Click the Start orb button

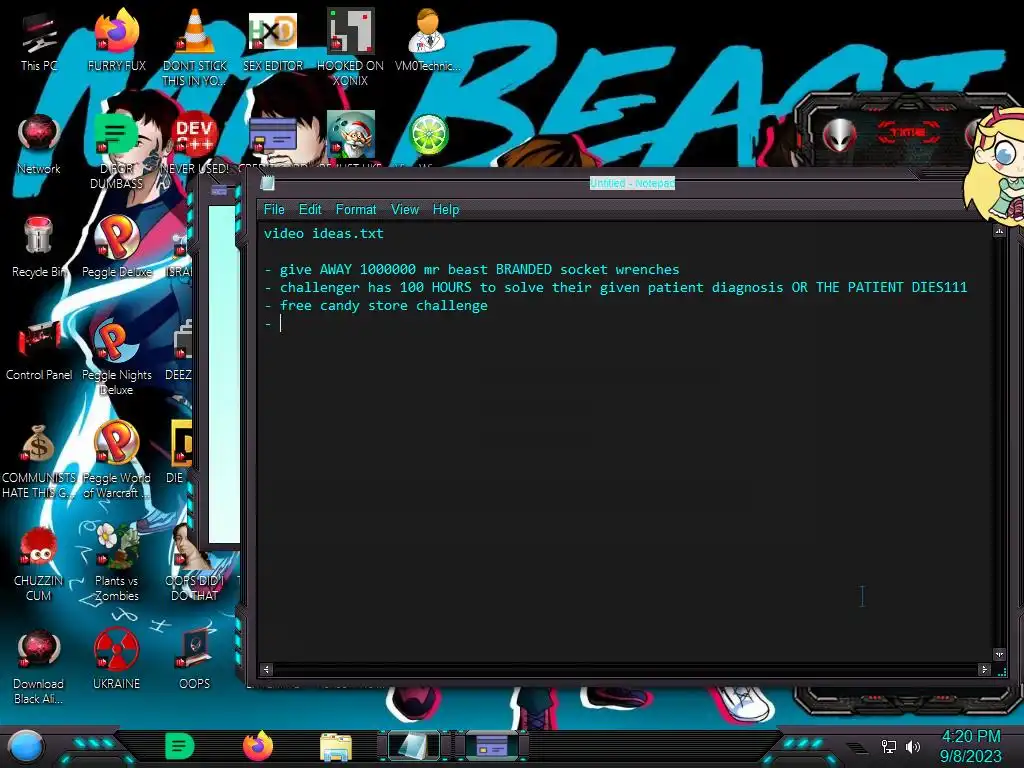[x=26, y=746]
